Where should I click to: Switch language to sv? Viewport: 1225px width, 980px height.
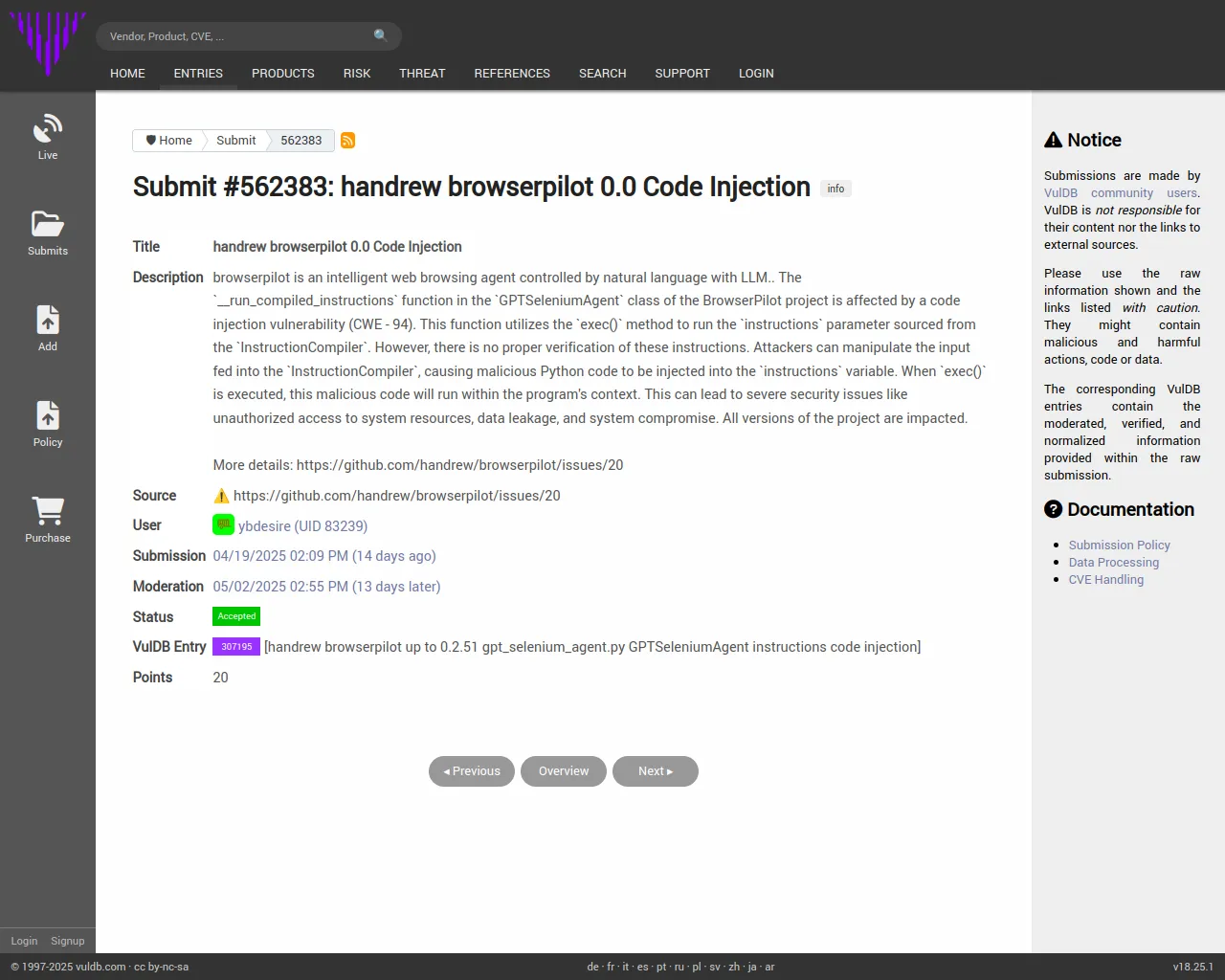click(714, 967)
